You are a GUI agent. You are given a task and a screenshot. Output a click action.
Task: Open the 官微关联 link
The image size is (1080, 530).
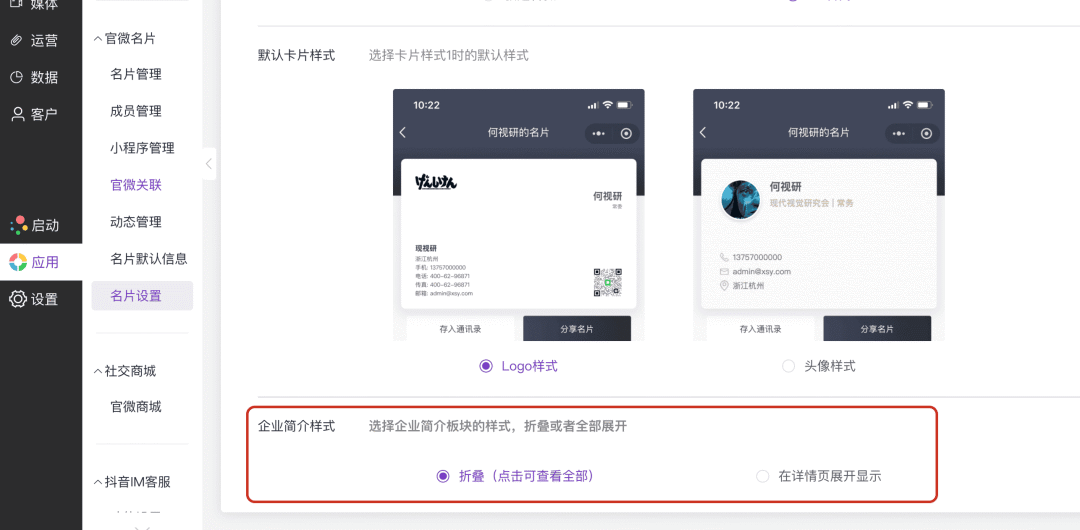(136, 185)
